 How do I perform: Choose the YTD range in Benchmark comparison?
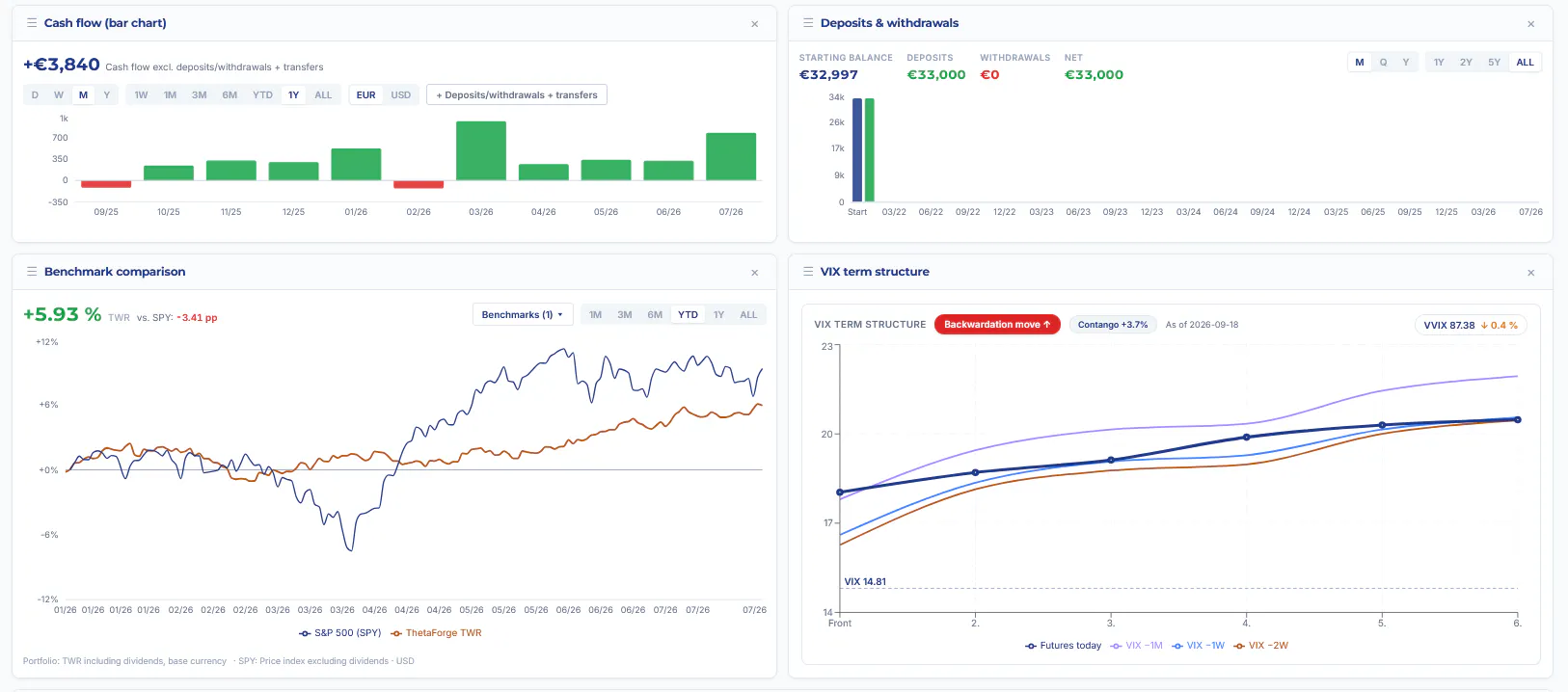(688, 314)
